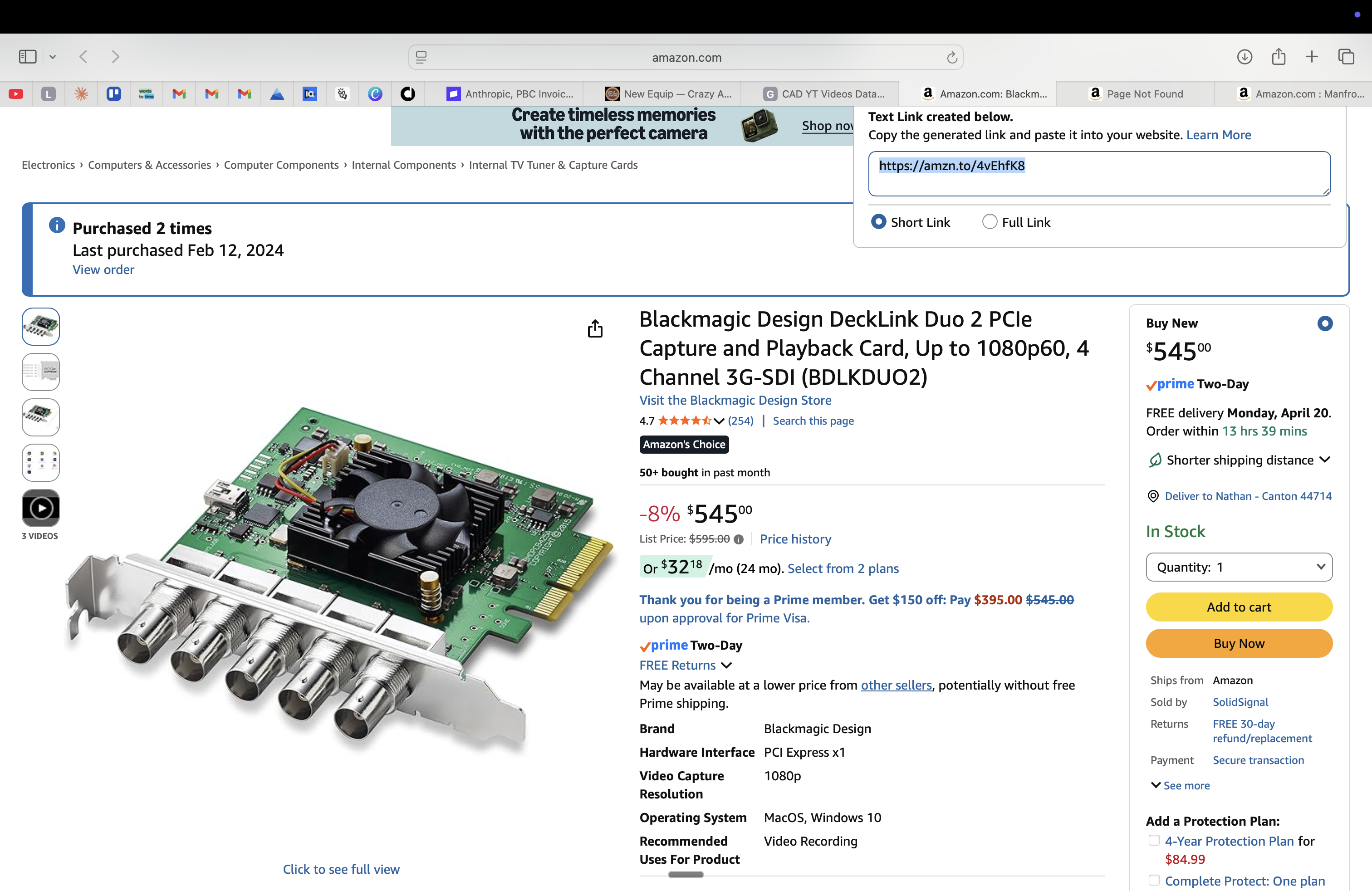The width and height of the screenshot is (1372, 891).
Task: Select the Full Link radio button
Action: 990,222
